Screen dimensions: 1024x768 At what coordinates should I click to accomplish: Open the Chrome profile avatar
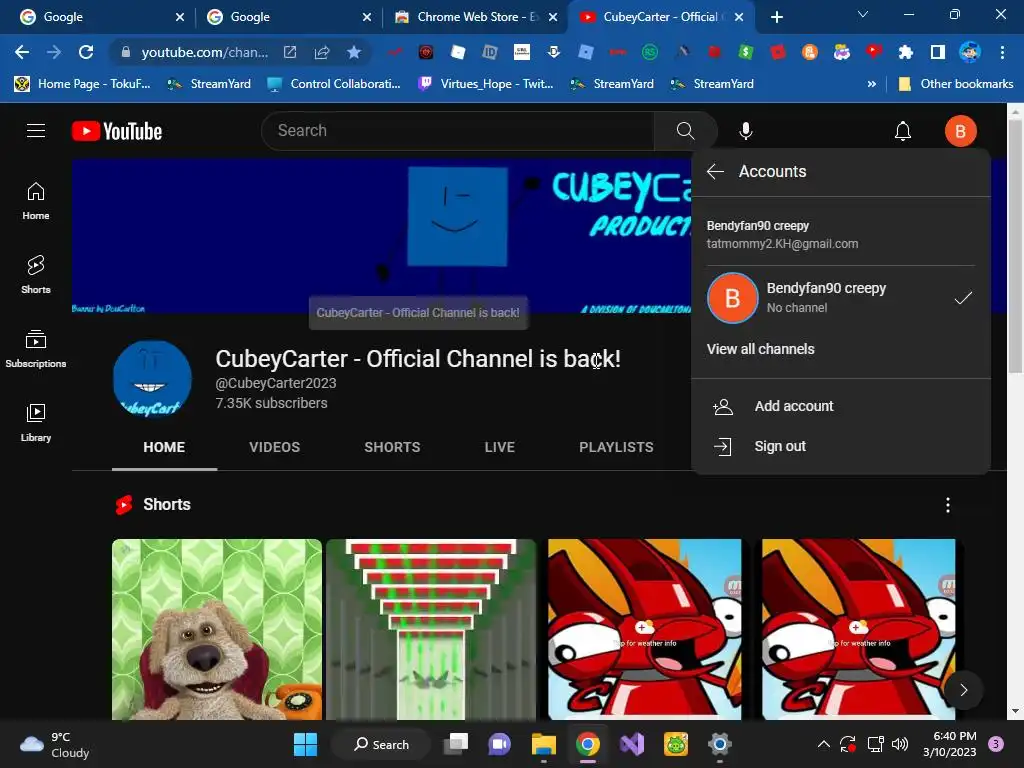click(x=969, y=52)
